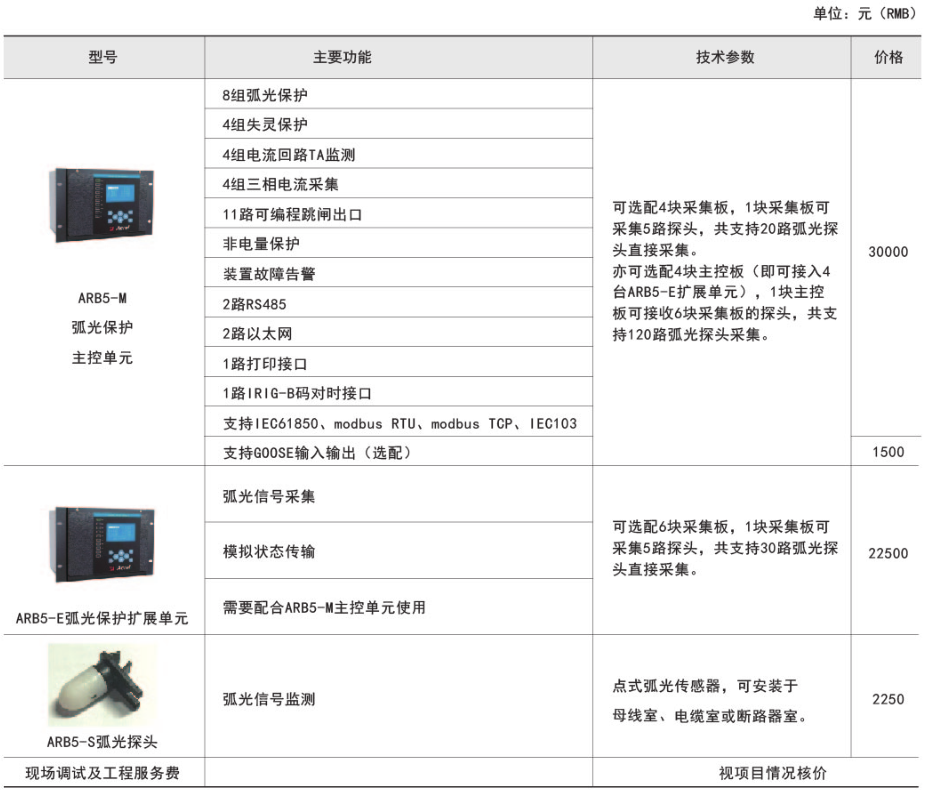Viewport: 926px width, 791px height.
Task: Click the 4组失灵保护 function row
Action: [265, 126]
